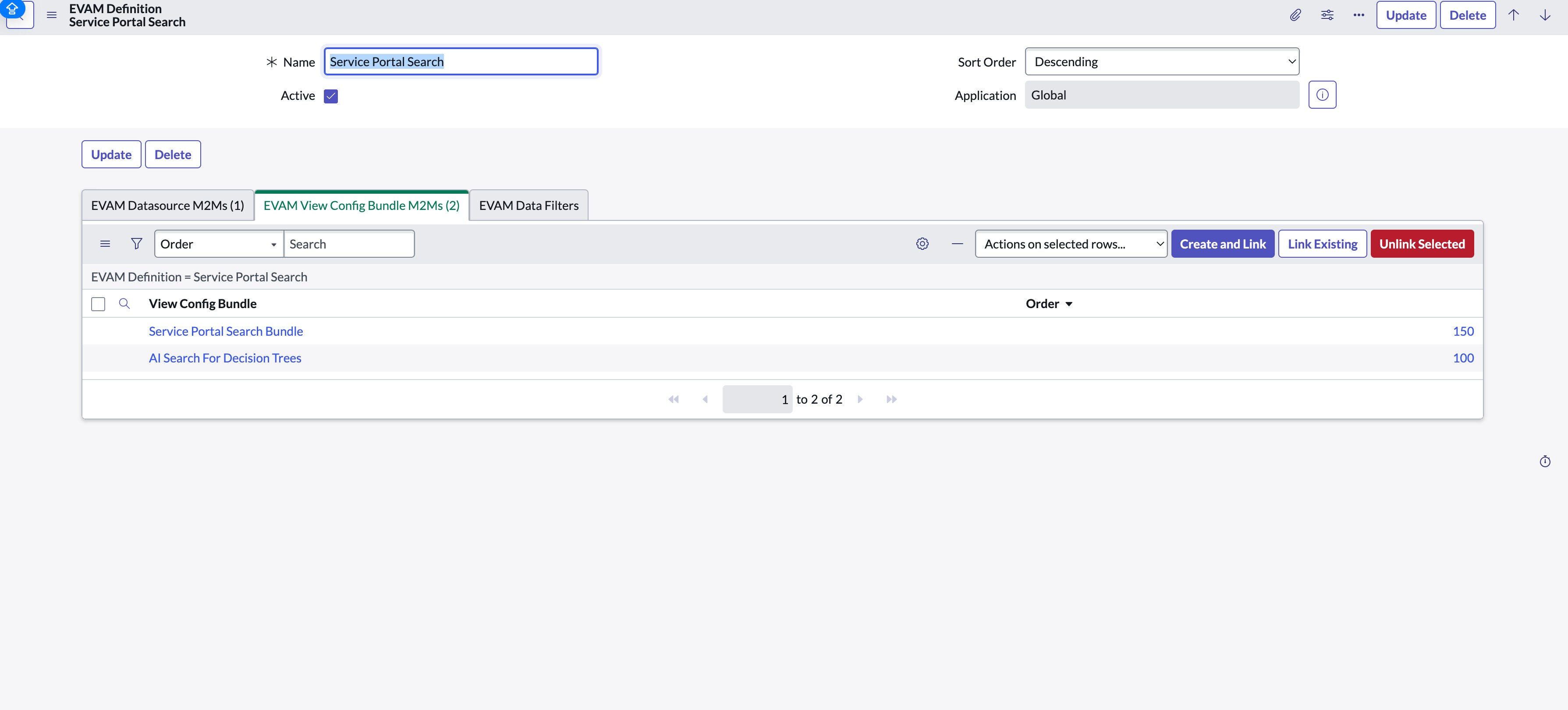The width and height of the screenshot is (1568, 710).
Task: Go to next page of list
Action: tap(860, 399)
